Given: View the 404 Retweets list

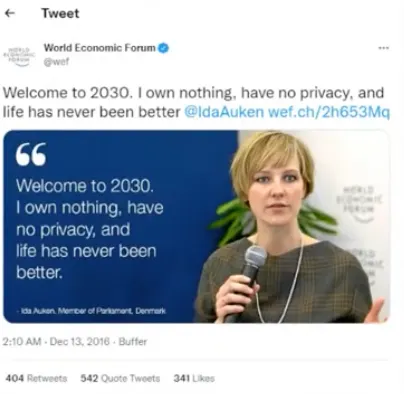Looking at the screenshot, I should [x=36, y=378].
